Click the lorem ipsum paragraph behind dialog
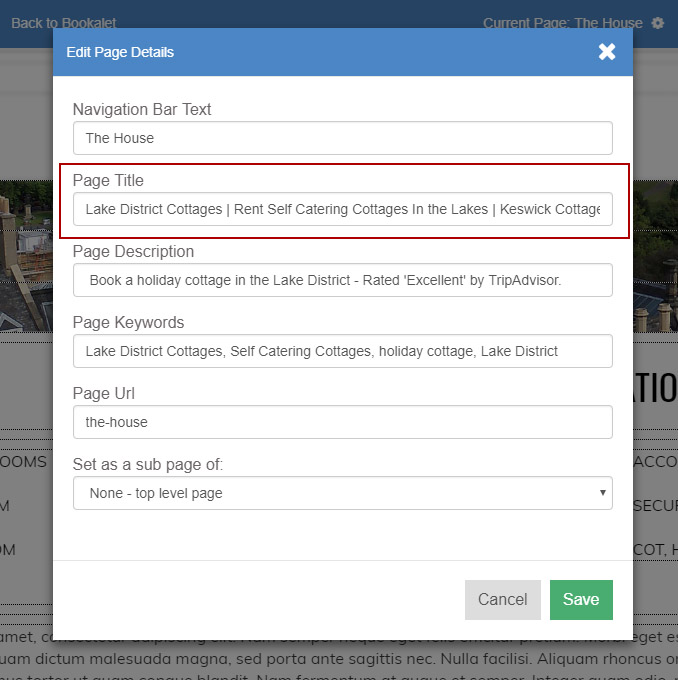 click(x=340, y=658)
